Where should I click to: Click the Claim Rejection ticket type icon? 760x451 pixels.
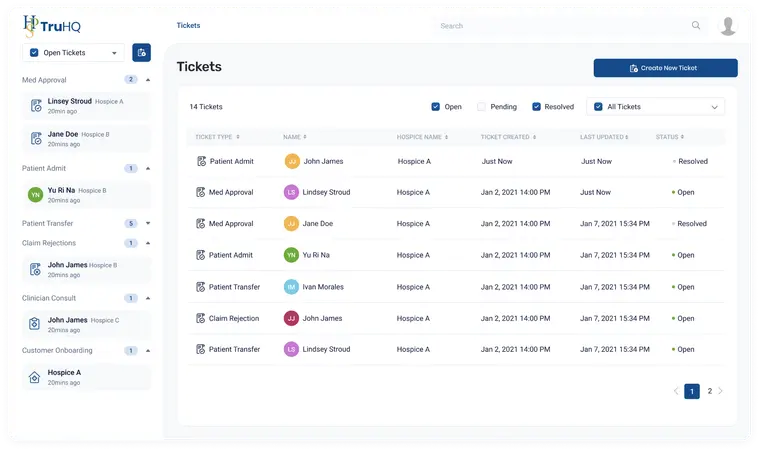(x=201, y=318)
